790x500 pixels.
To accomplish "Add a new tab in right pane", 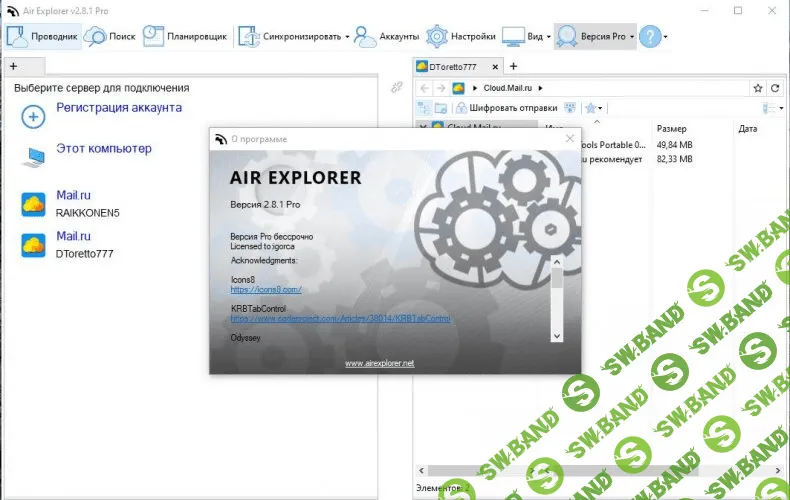I will 513,66.
